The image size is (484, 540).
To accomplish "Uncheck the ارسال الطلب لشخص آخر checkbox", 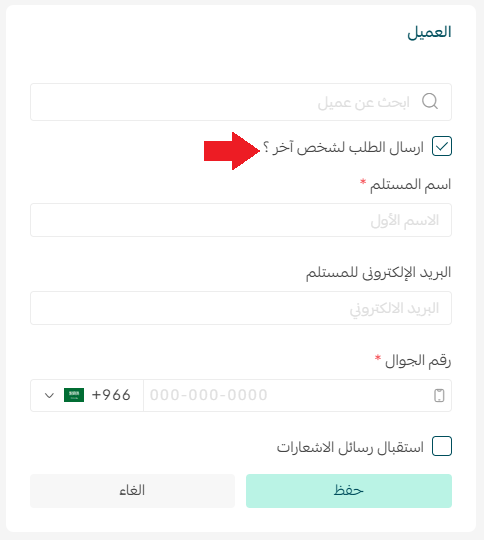I will pos(442,146).
